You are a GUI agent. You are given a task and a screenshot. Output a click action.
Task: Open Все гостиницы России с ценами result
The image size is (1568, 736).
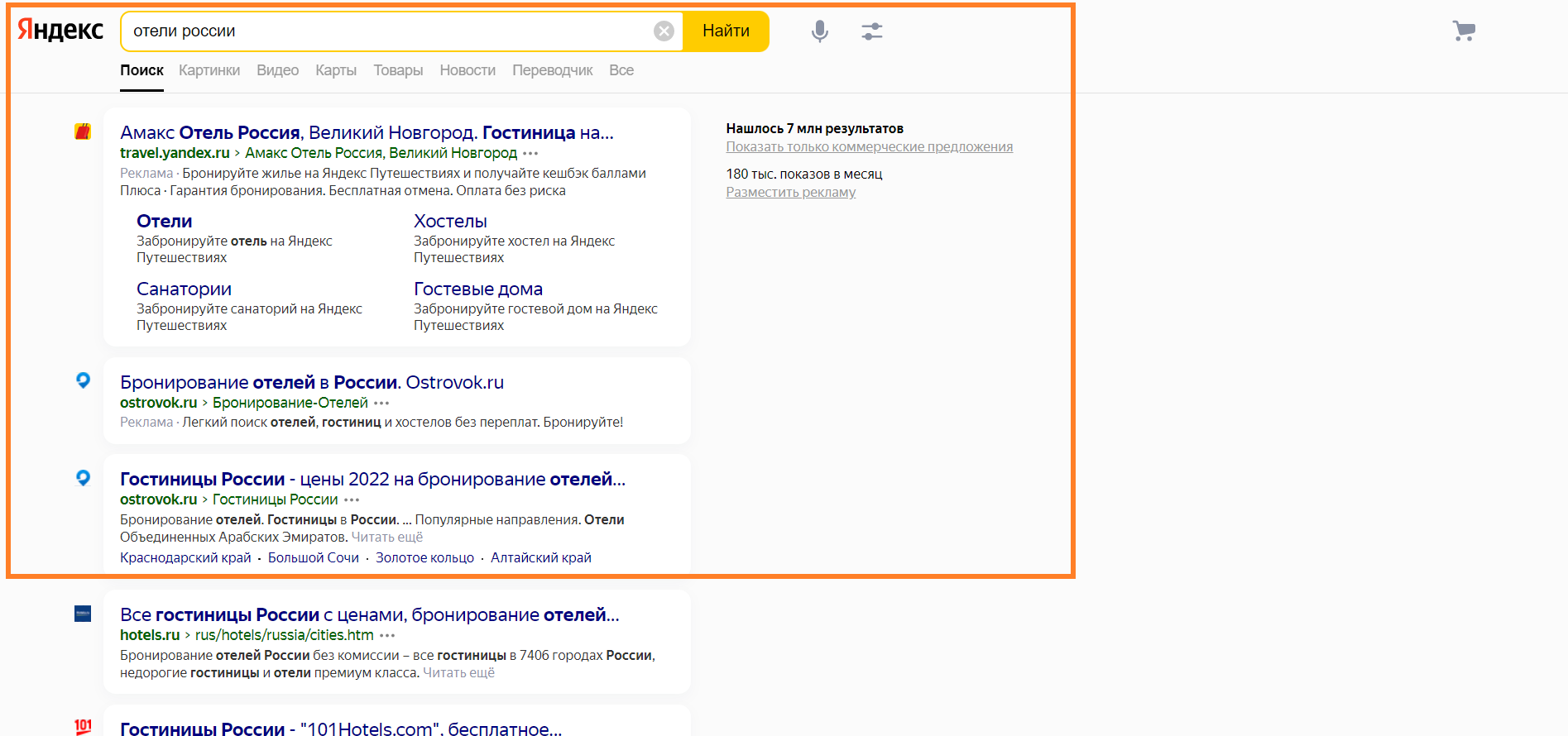370,614
